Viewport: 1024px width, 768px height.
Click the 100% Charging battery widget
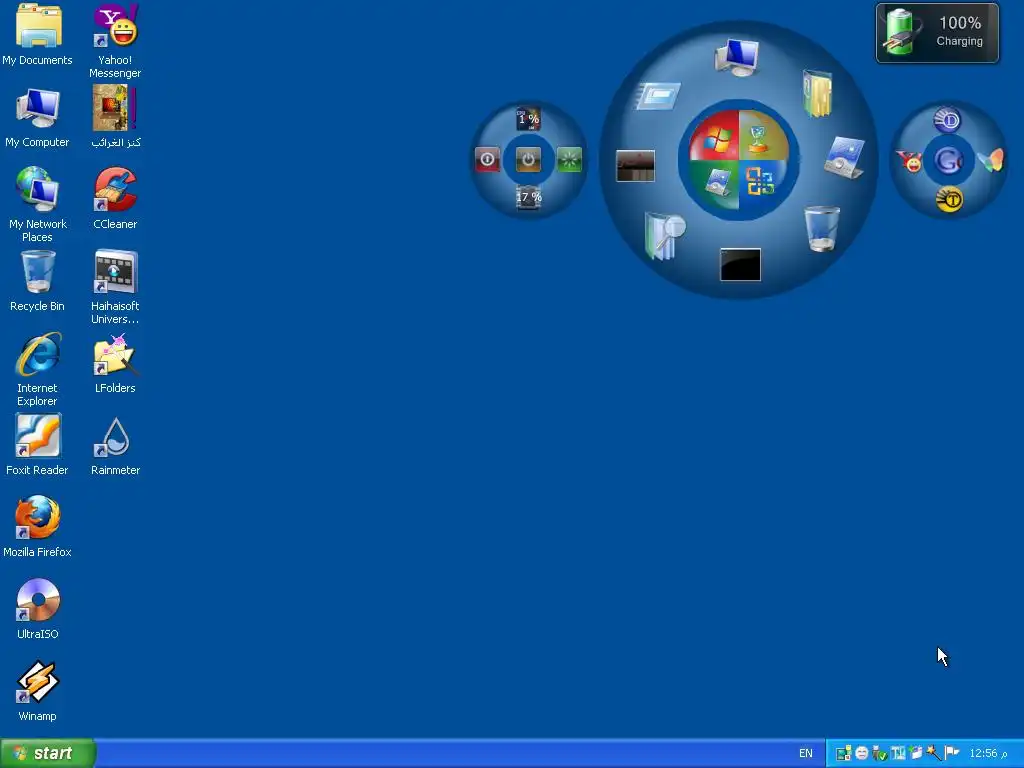(x=937, y=33)
